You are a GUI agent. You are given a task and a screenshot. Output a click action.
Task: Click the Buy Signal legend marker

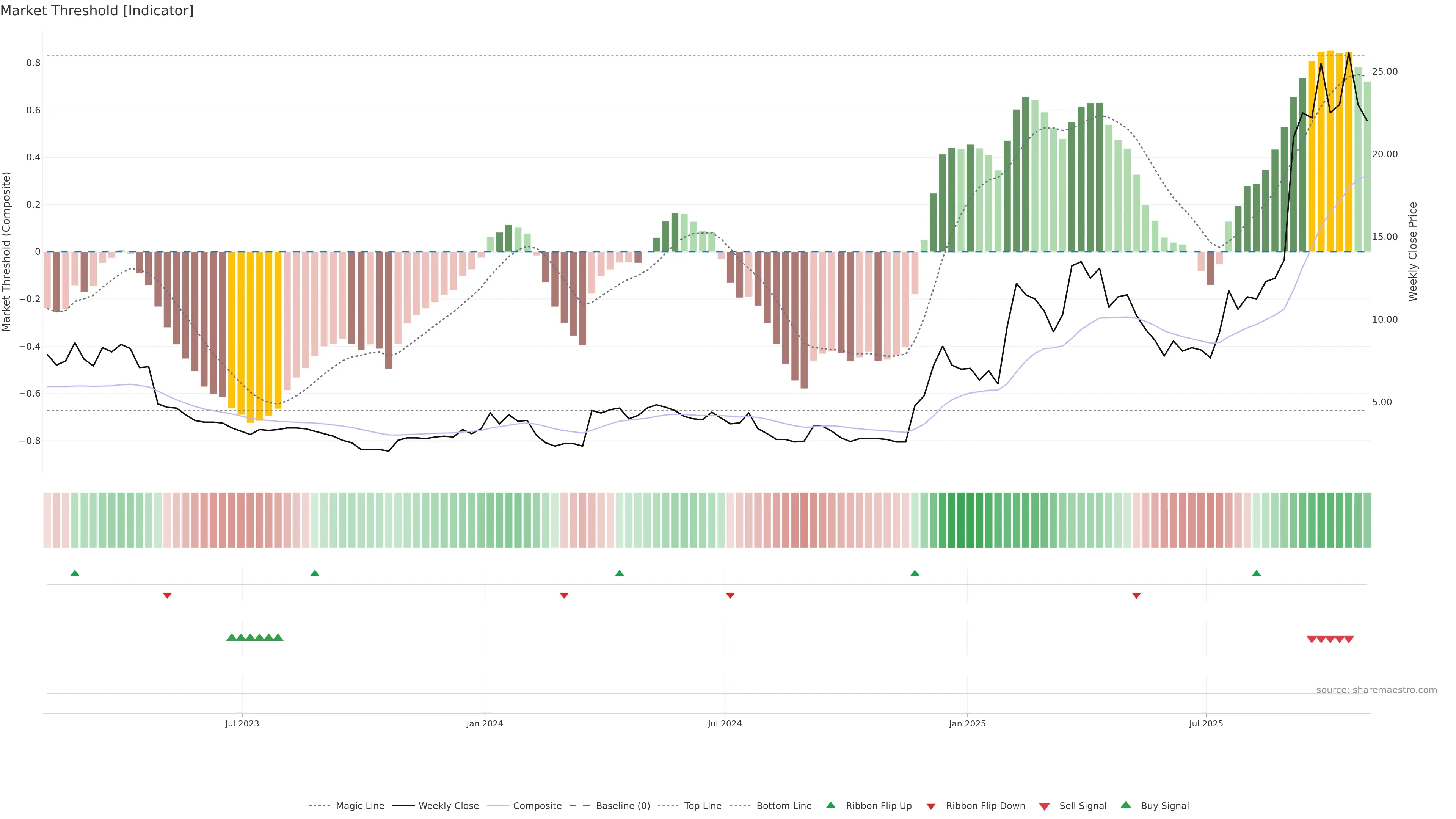point(1125,805)
